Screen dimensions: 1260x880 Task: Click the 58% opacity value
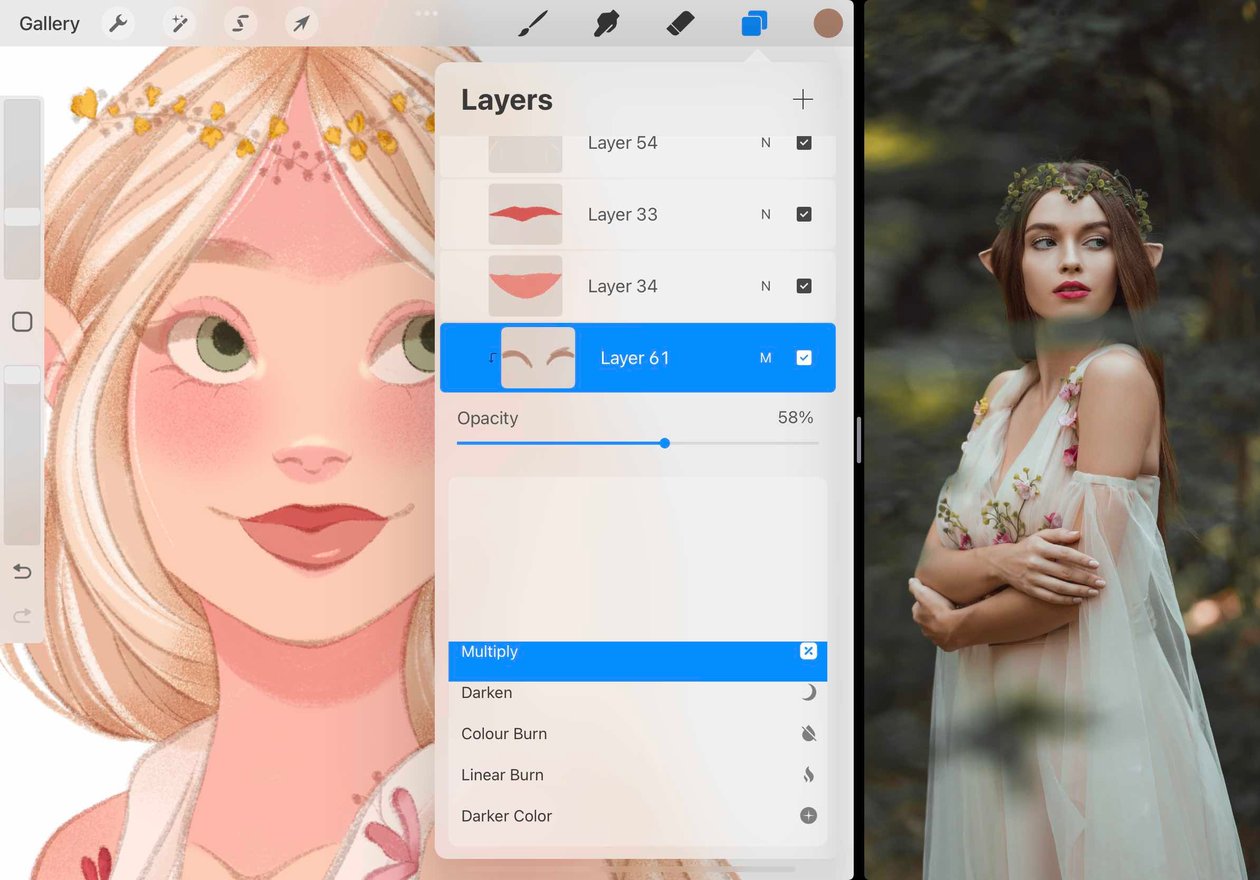click(796, 418)
